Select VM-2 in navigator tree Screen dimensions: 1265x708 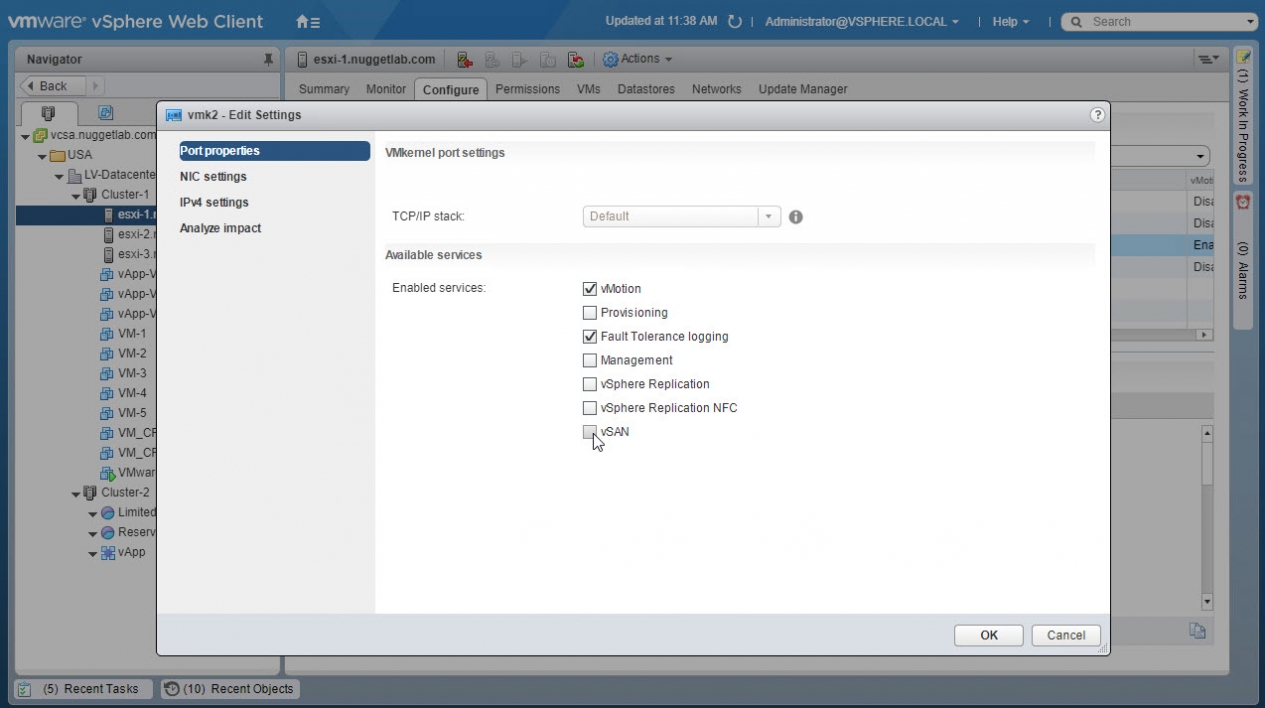[x=132, y=353]
